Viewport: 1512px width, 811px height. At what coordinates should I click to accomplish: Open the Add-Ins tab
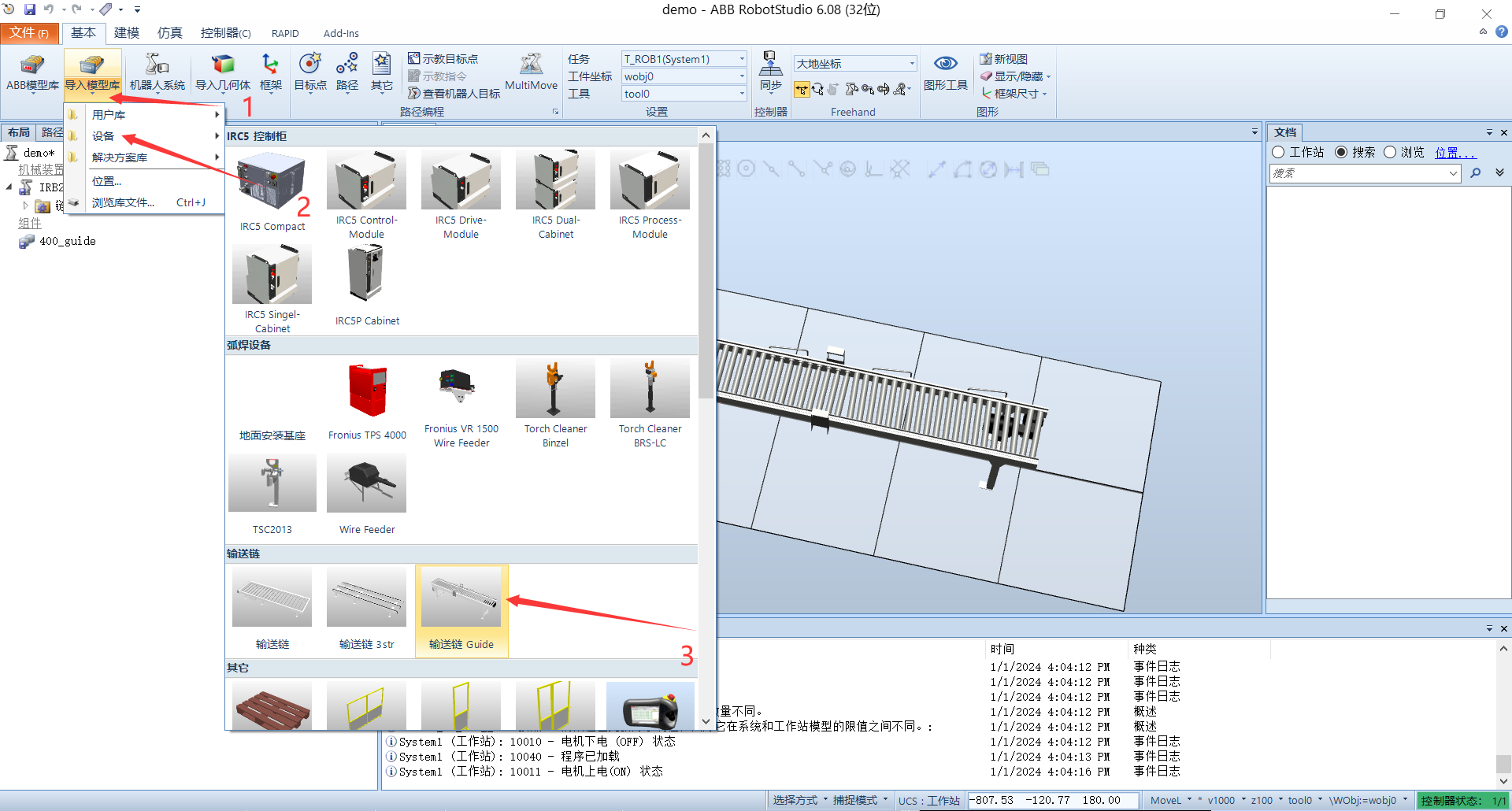[x=341, y=33]
